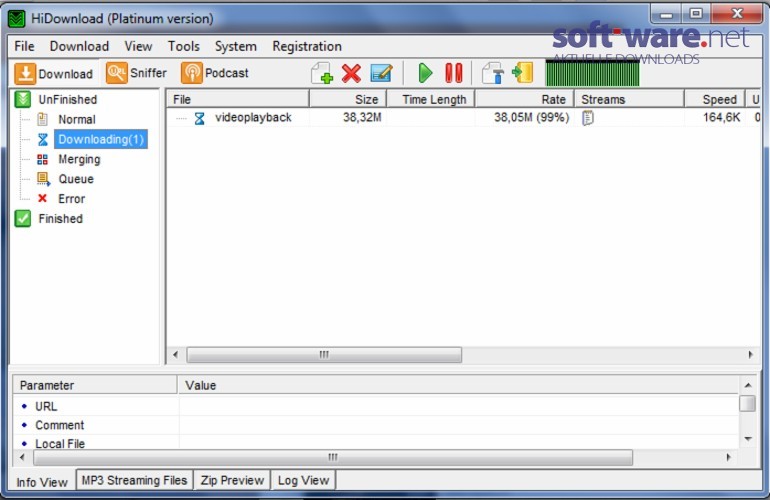Click the Merging squares icon
The height and width of the screenshot is (500, 770).
[43, 159]
